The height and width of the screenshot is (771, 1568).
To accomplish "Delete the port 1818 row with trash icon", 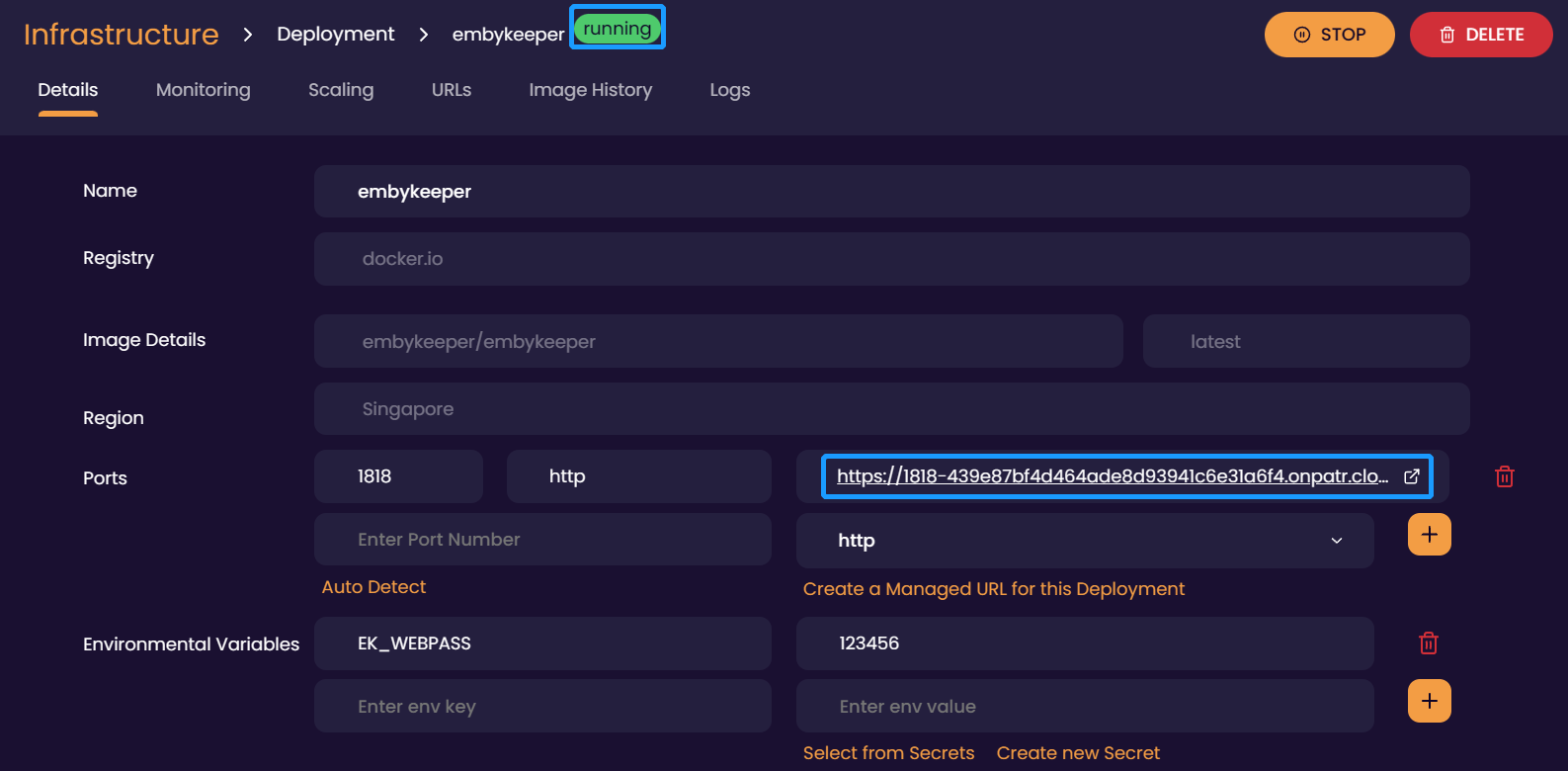I will pos(1505,476).
